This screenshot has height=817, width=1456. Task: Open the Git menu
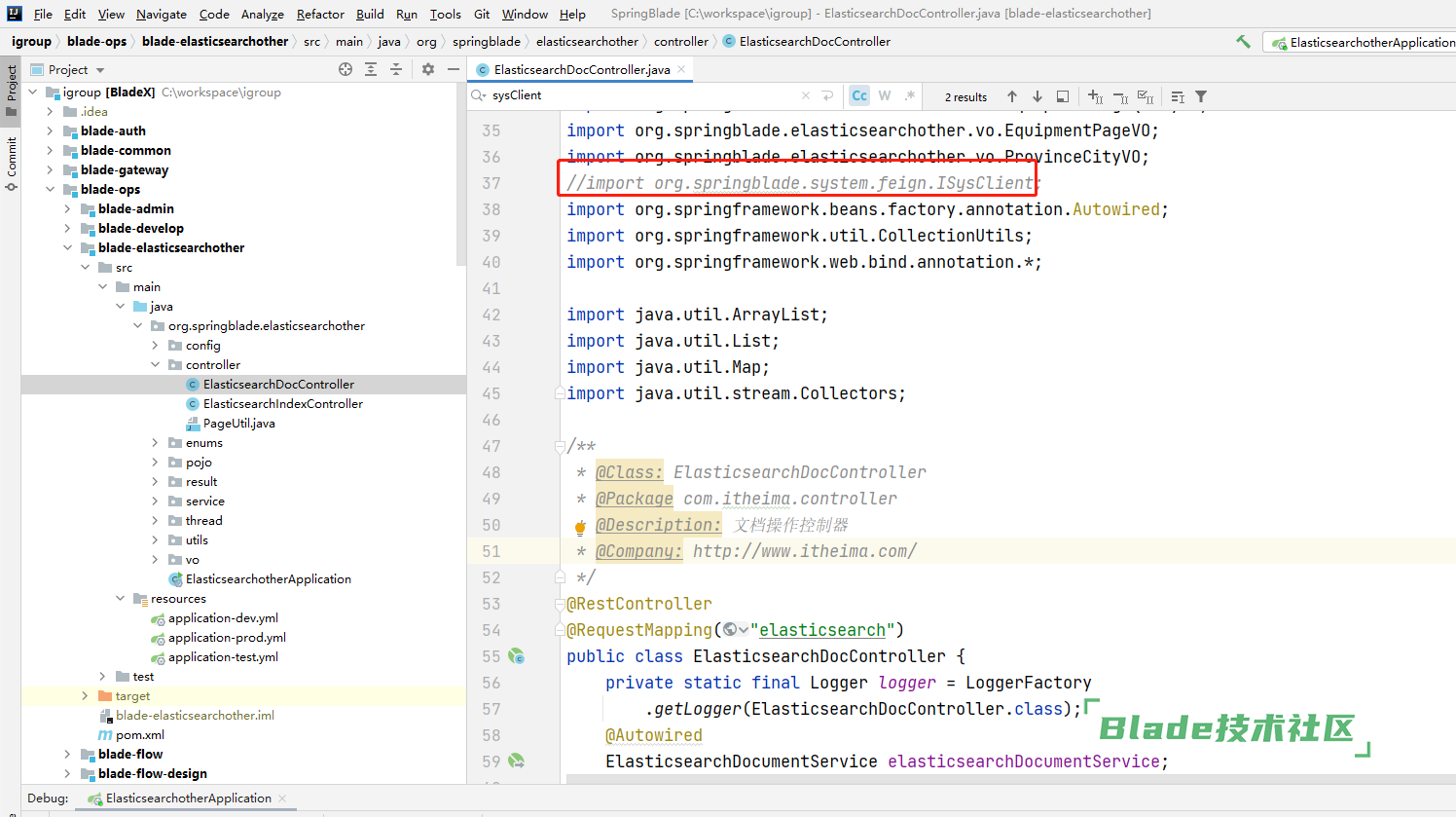tap(482, 14)
